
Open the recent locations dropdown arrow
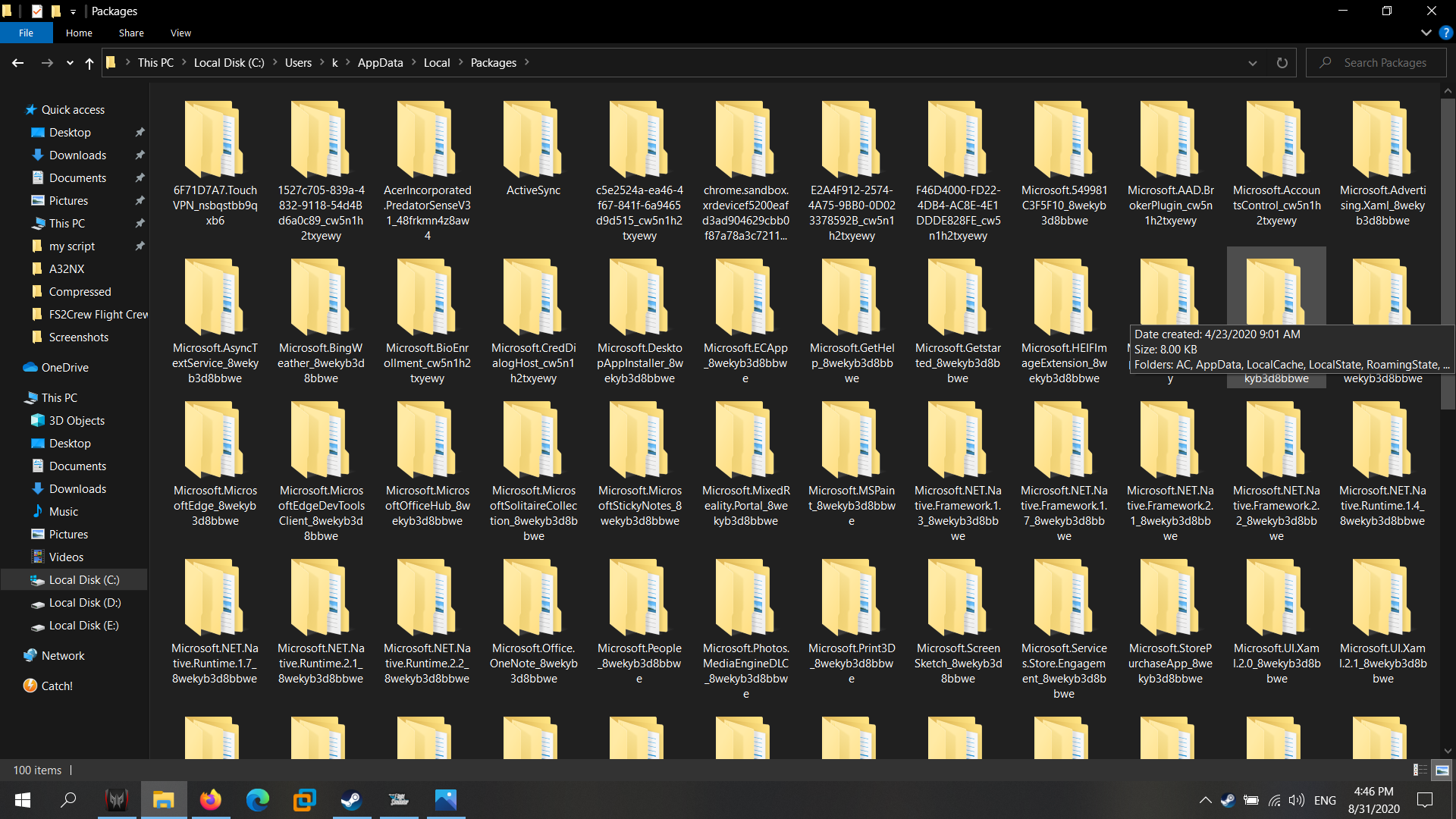point(70,63)
